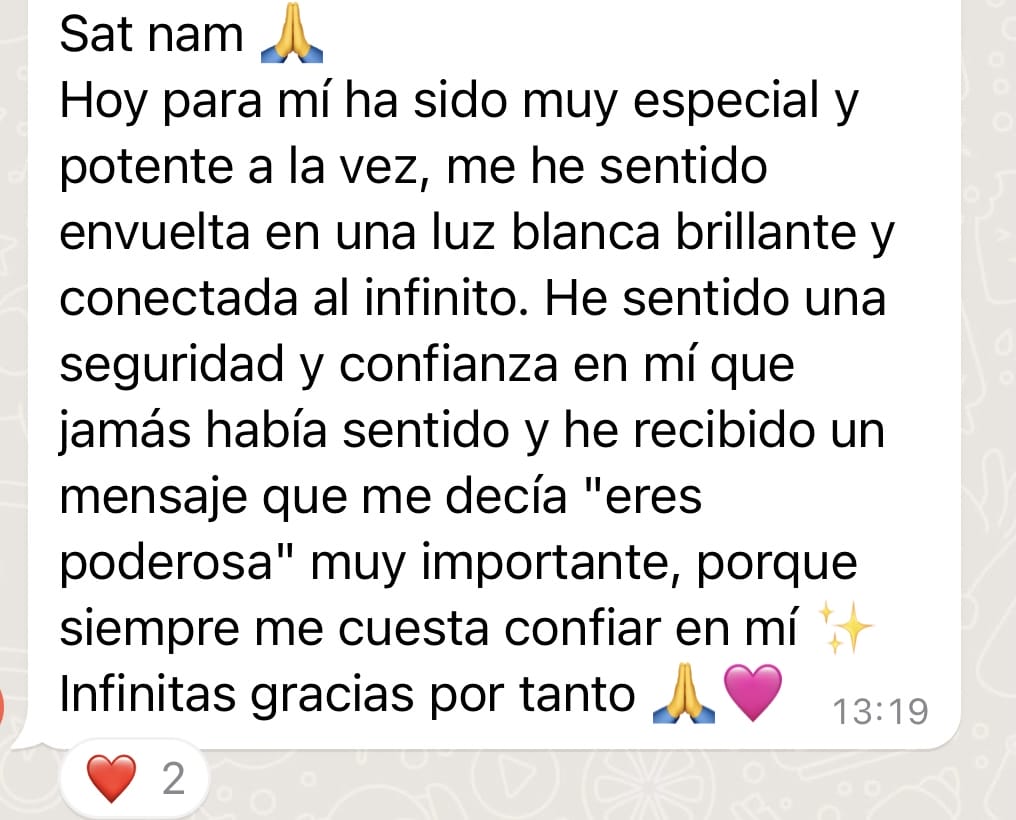Tap the text 'conectada al infinito'
This screenshot has width=1016, height=820.
(293, 298)
